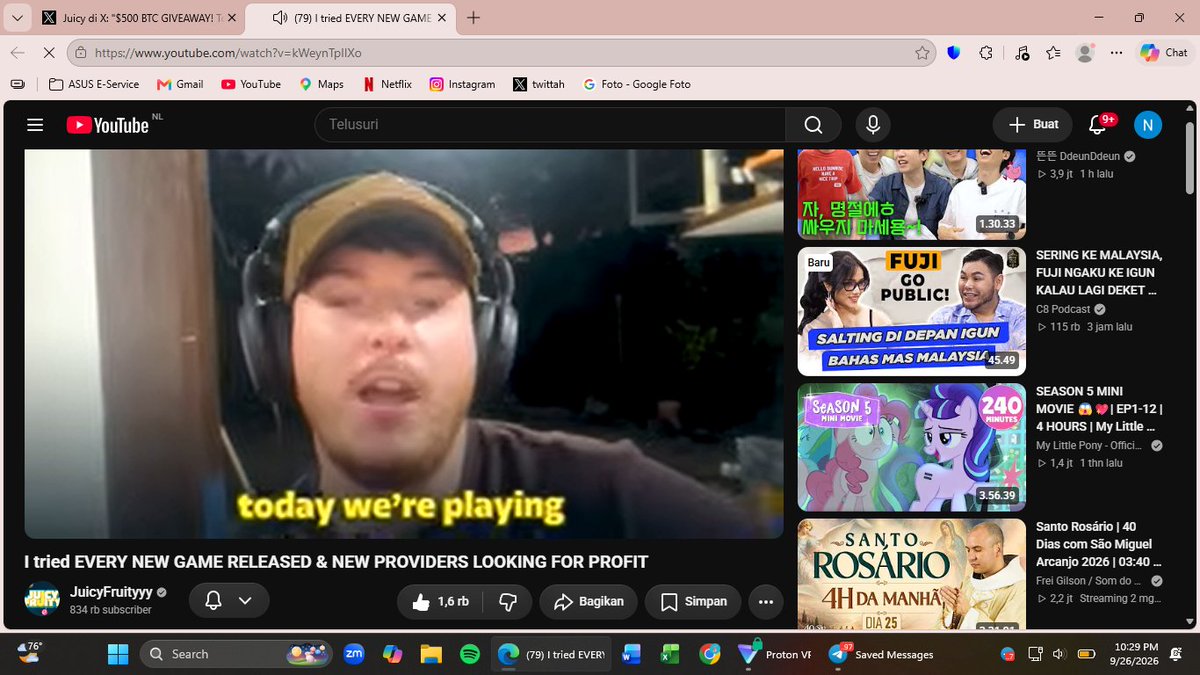Save the video with the Simpan button
The width and height of the screenshot is (1200, 675).
tap(692, 601)
